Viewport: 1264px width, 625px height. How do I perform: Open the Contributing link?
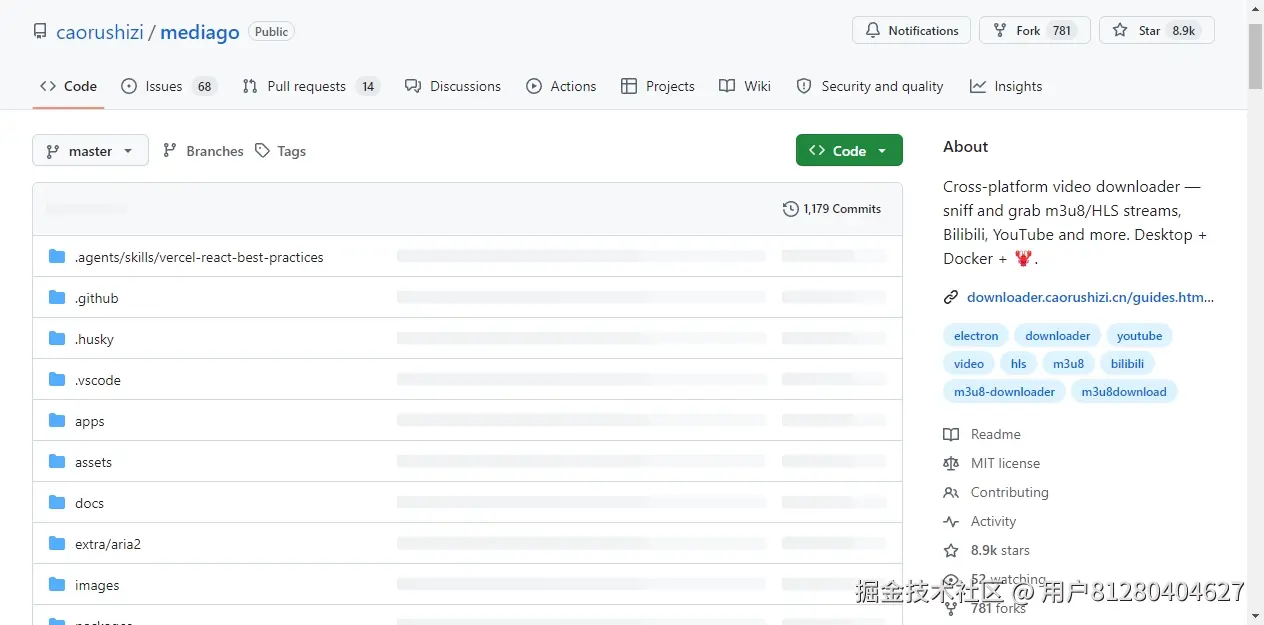point(996,492)
